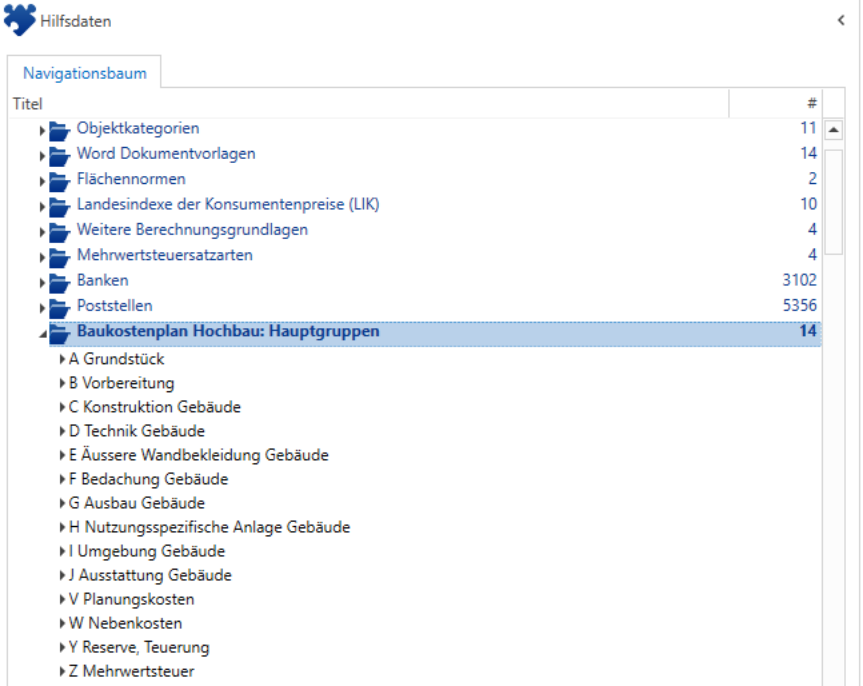
Task: Click the Flächennormen folder icon
Action: 59,181
